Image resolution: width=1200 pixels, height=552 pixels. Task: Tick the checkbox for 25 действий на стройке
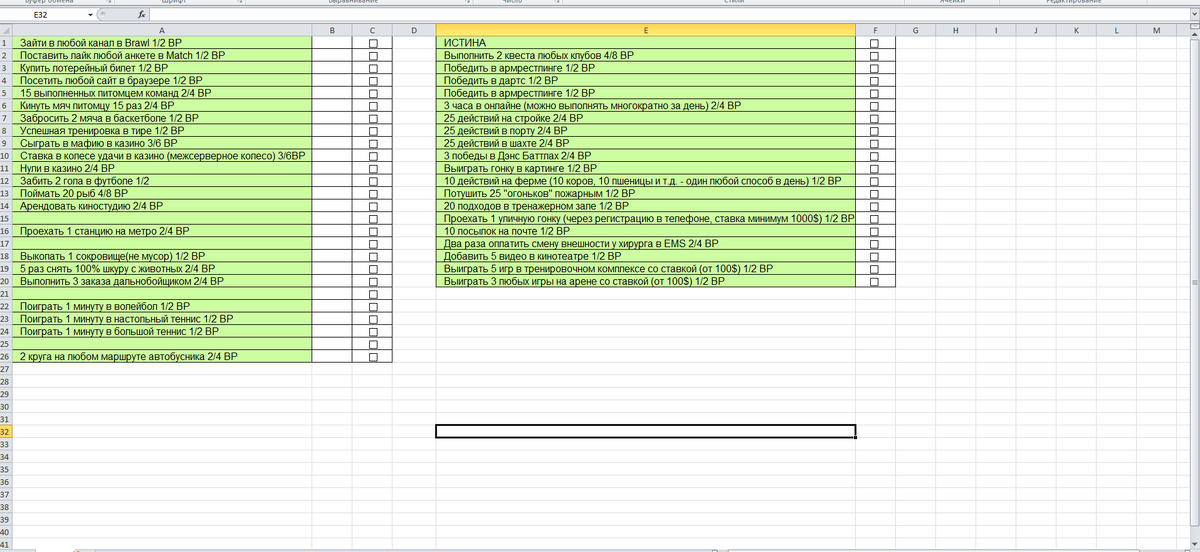[x=875, y=118]
